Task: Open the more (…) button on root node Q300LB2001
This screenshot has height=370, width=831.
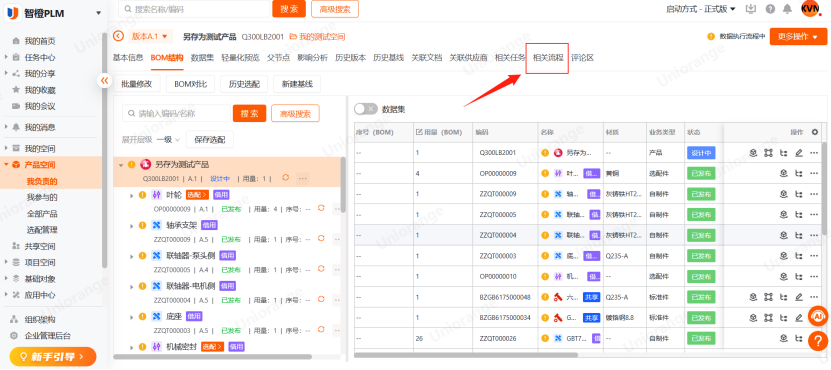Action: click(303, 178)
